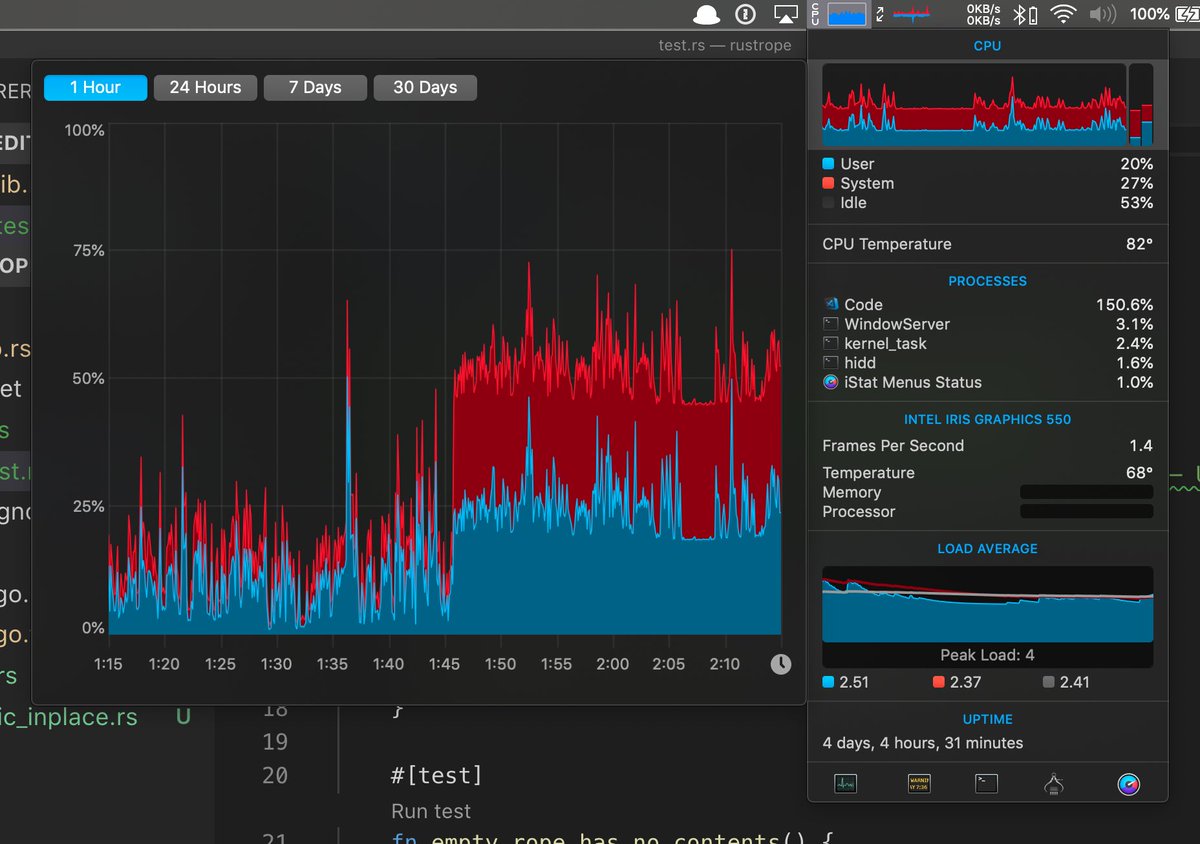Click the PROCESSES section header
Viewport: 1200px width, 844px height.
987,281
